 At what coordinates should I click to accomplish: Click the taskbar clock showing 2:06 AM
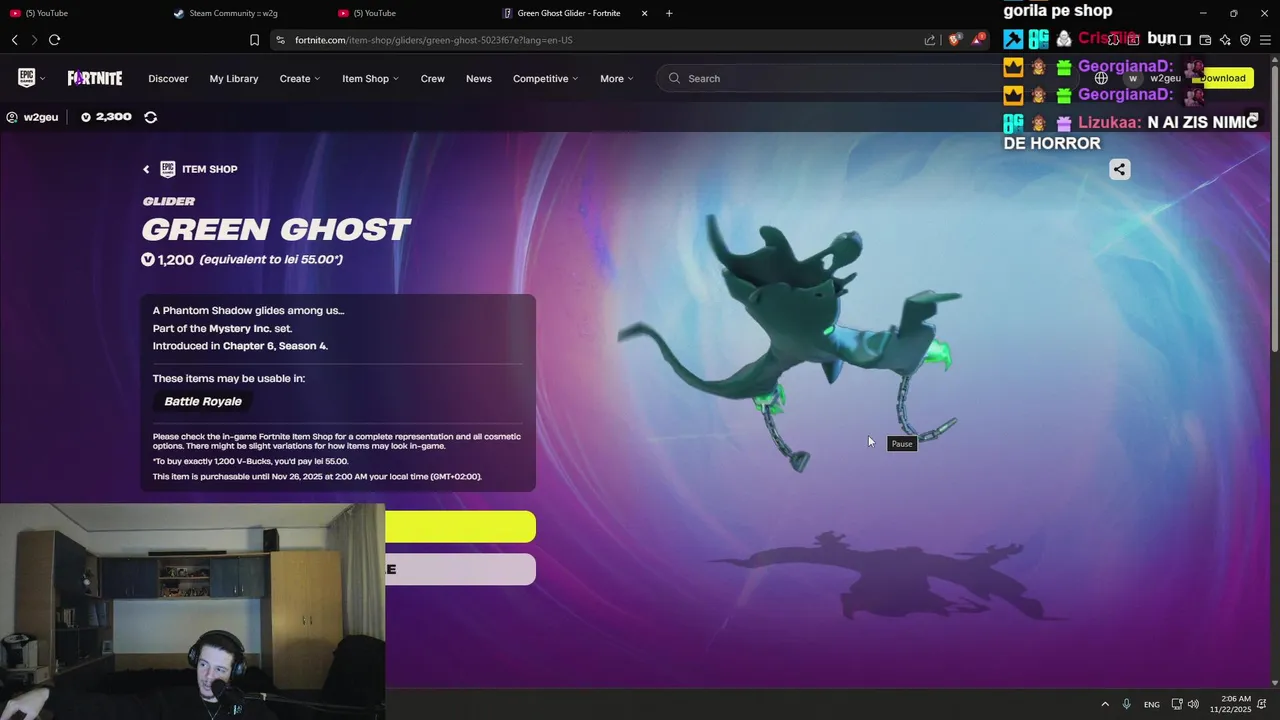[1231, 704]
